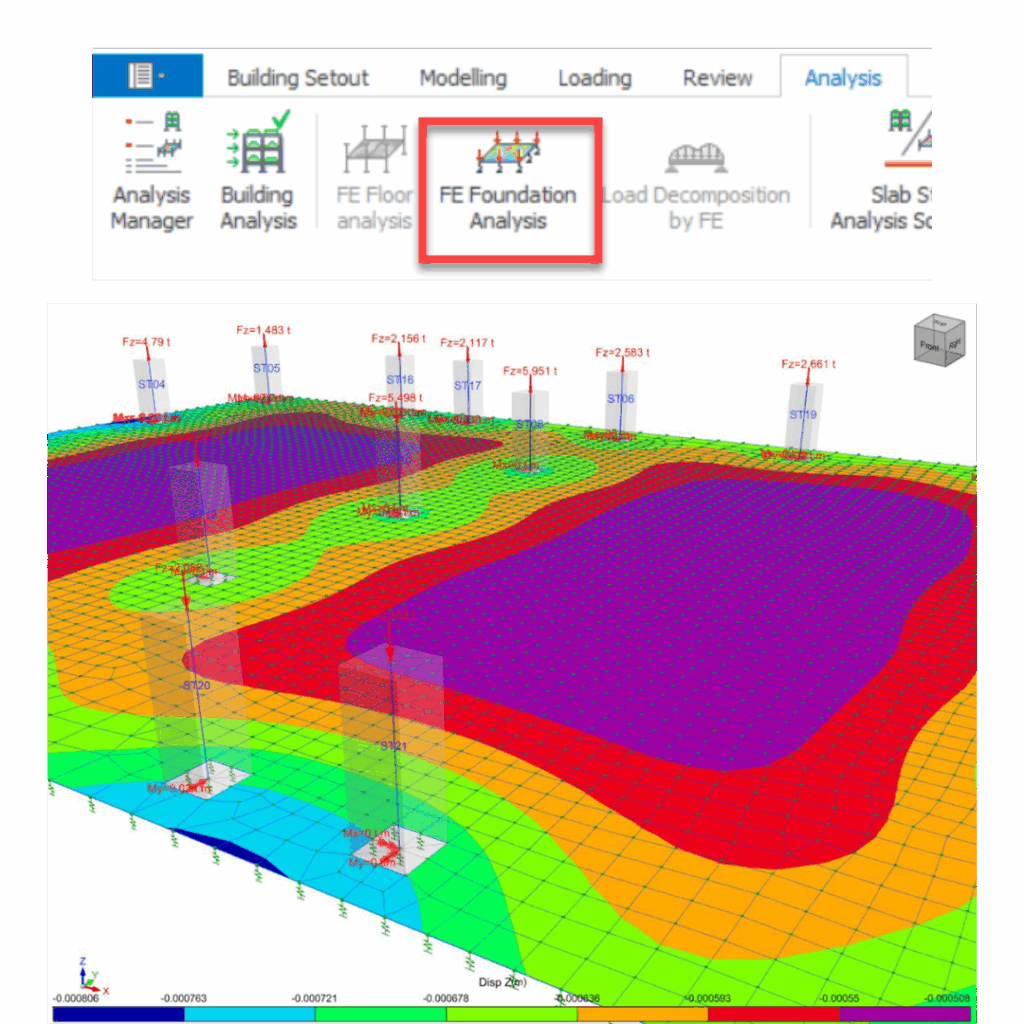
Task: Switch to the Review tab
Action: point(717,78)
